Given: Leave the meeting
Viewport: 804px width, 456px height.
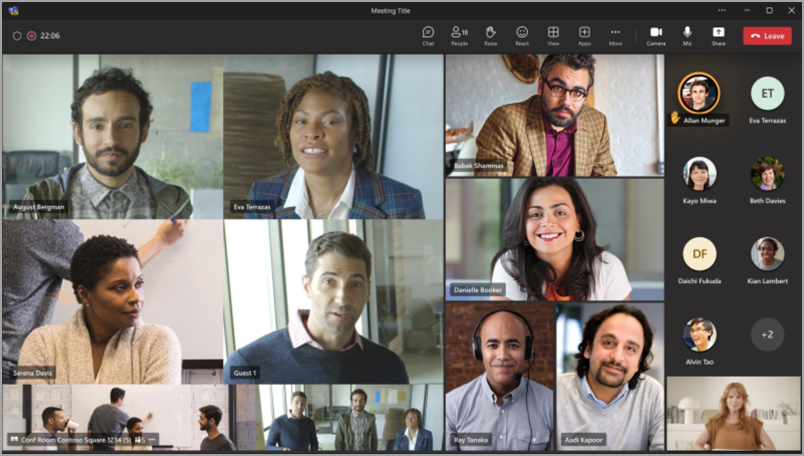Looking at the screenshot, I should [767, 35].
